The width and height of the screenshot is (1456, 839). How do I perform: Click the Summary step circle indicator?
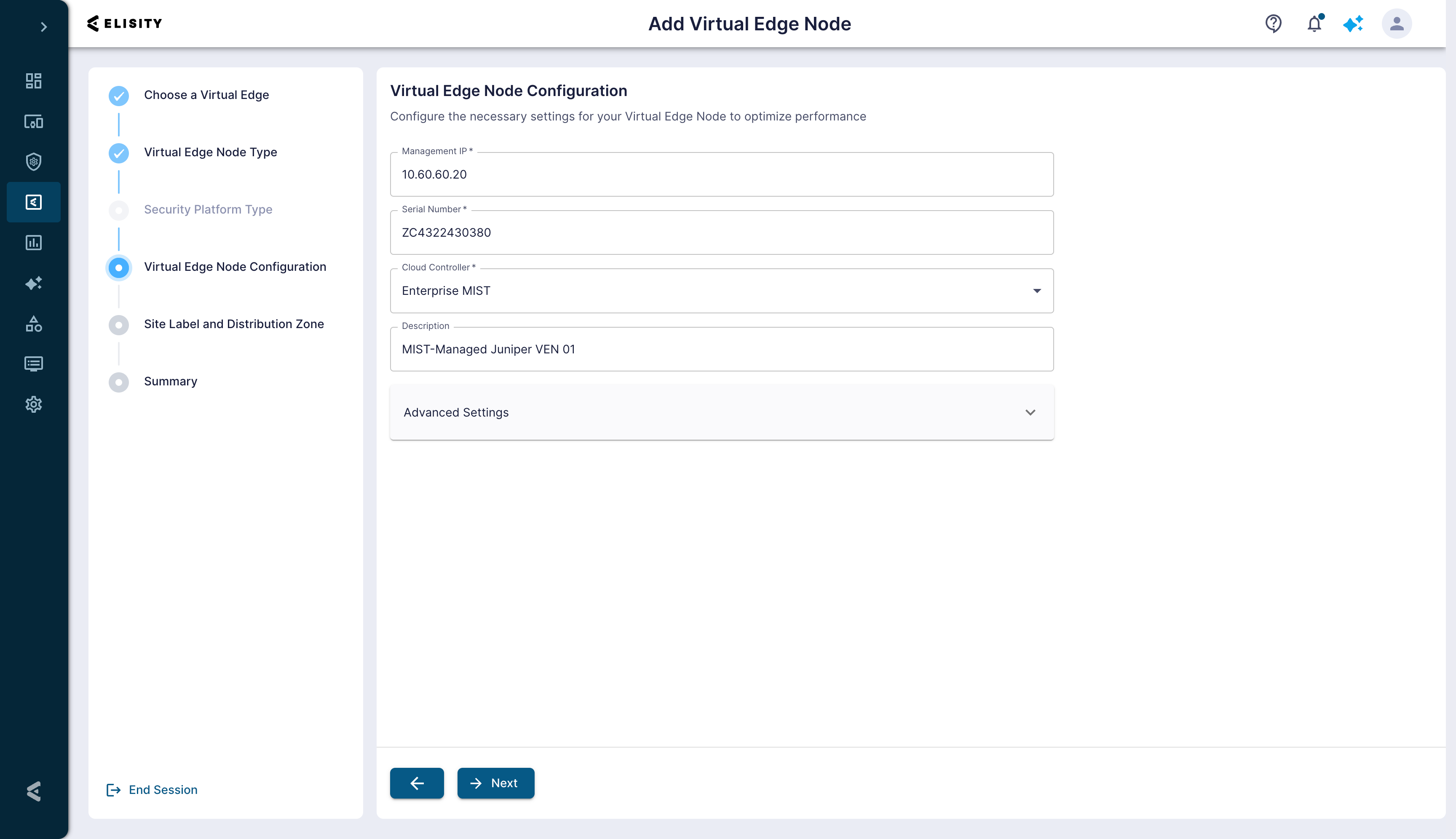(119, 382)
